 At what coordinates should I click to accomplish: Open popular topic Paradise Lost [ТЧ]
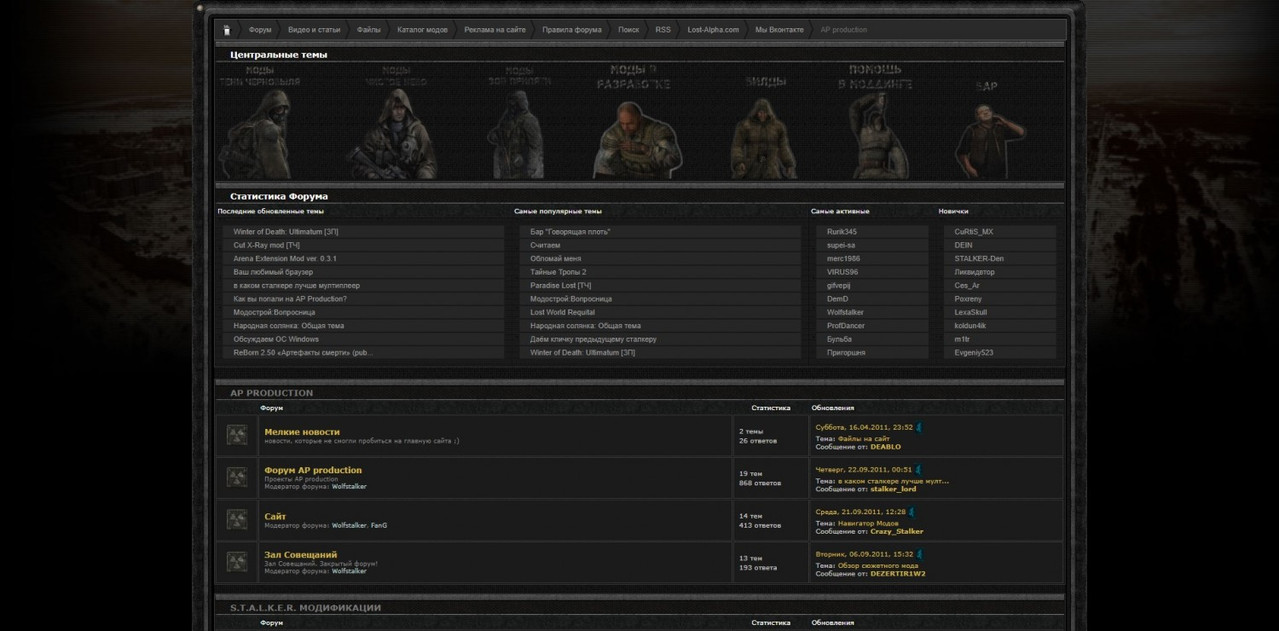(x=561, y=285)
